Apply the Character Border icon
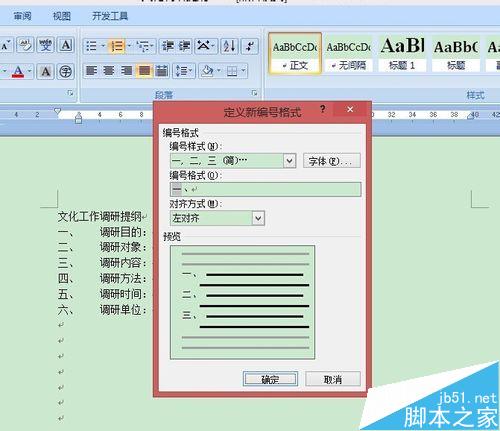The width and height of the screenshot is (500, 431). 66,45
